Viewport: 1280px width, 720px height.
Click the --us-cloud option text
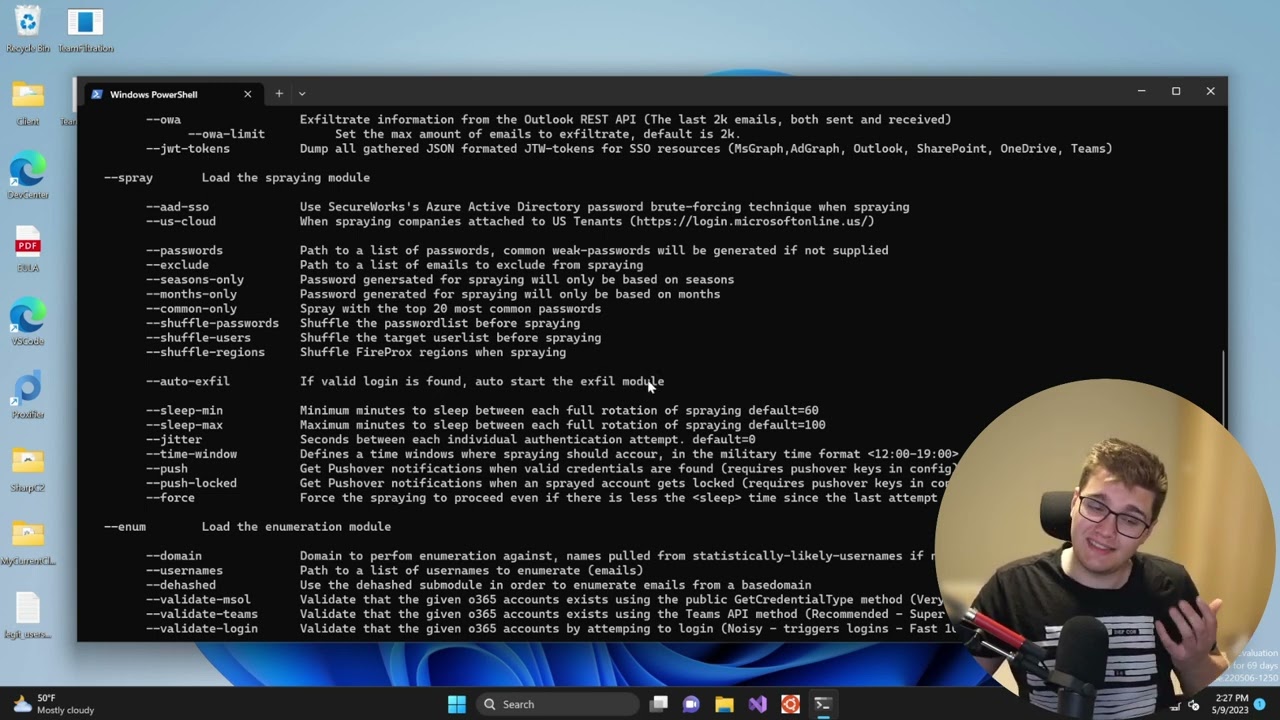pyautogui.click(x=181, y=222)
